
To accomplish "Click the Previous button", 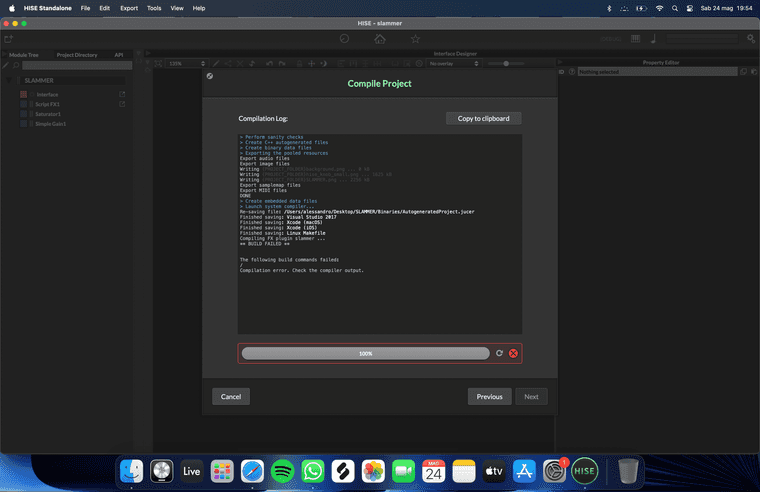I will coord(490,397).
